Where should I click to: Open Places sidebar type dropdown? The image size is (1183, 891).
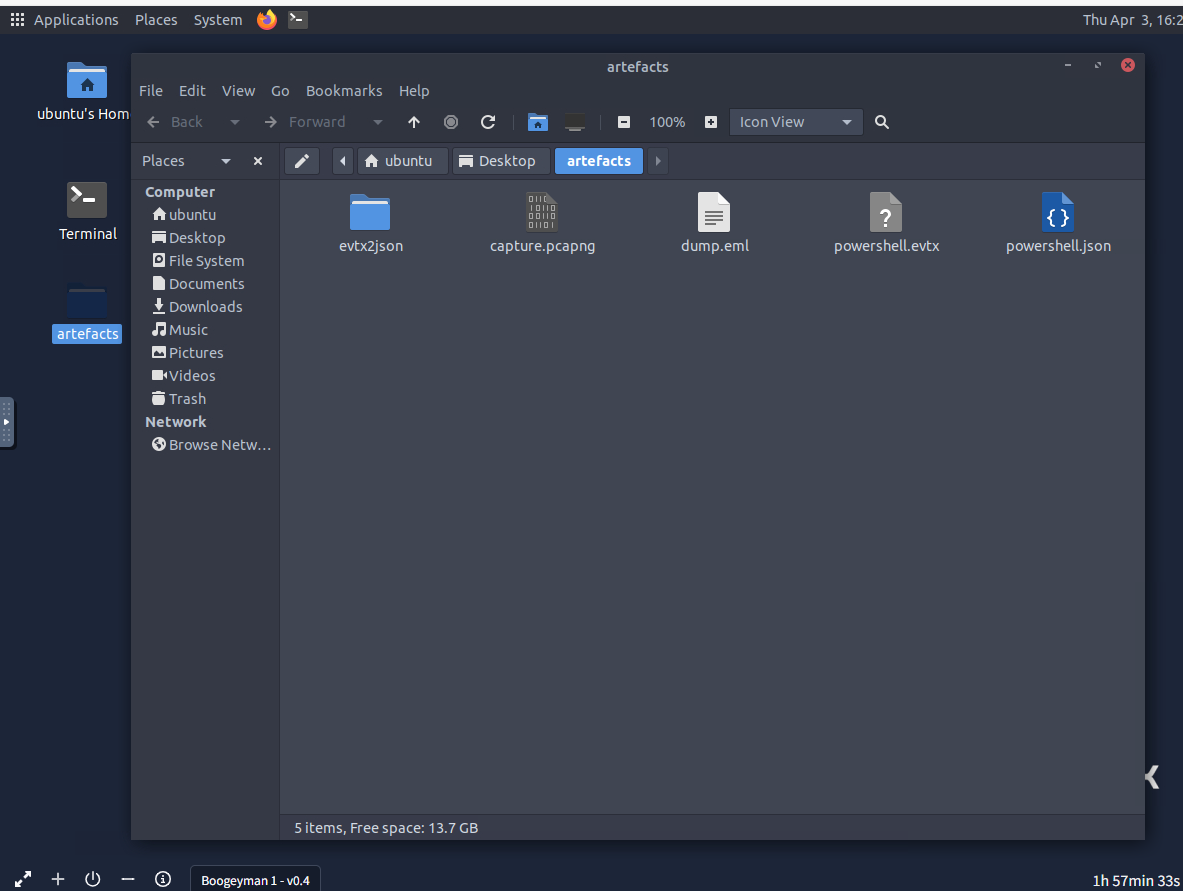pyautogui.click(x=226, y=161)
